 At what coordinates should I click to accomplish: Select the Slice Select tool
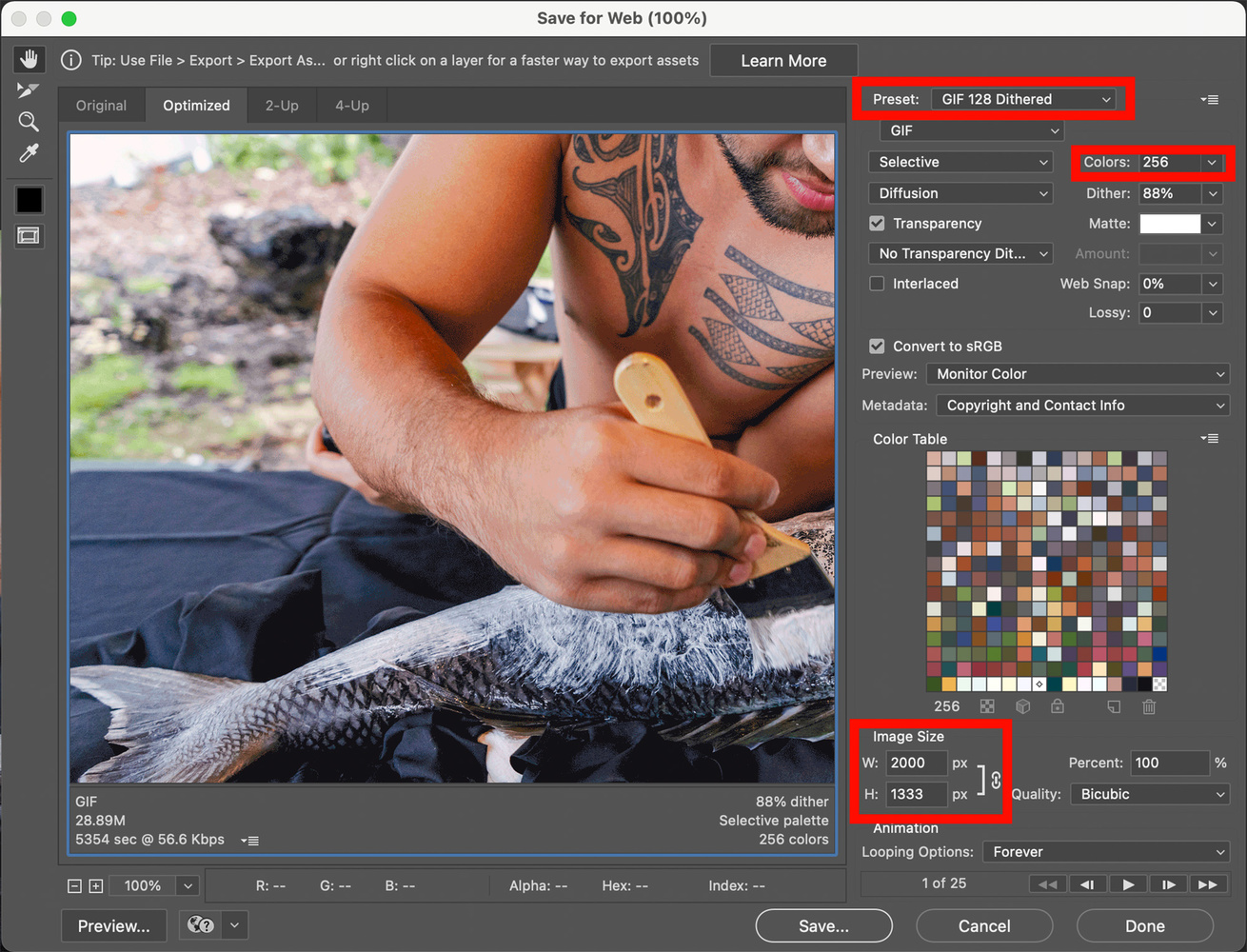point(29,90)
